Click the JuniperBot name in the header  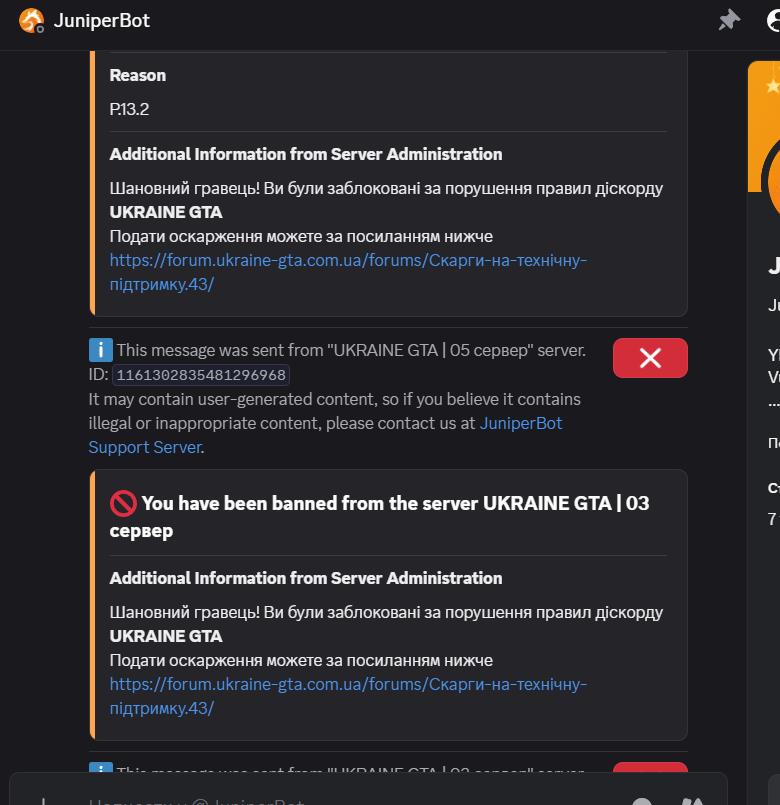pos(102,21)
